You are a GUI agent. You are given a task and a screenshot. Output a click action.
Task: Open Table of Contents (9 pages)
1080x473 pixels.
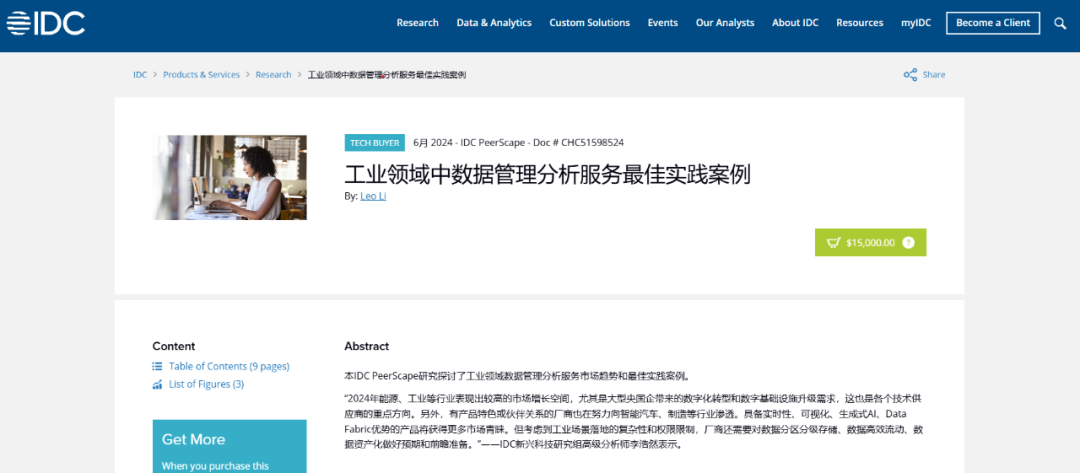(229, 366)
